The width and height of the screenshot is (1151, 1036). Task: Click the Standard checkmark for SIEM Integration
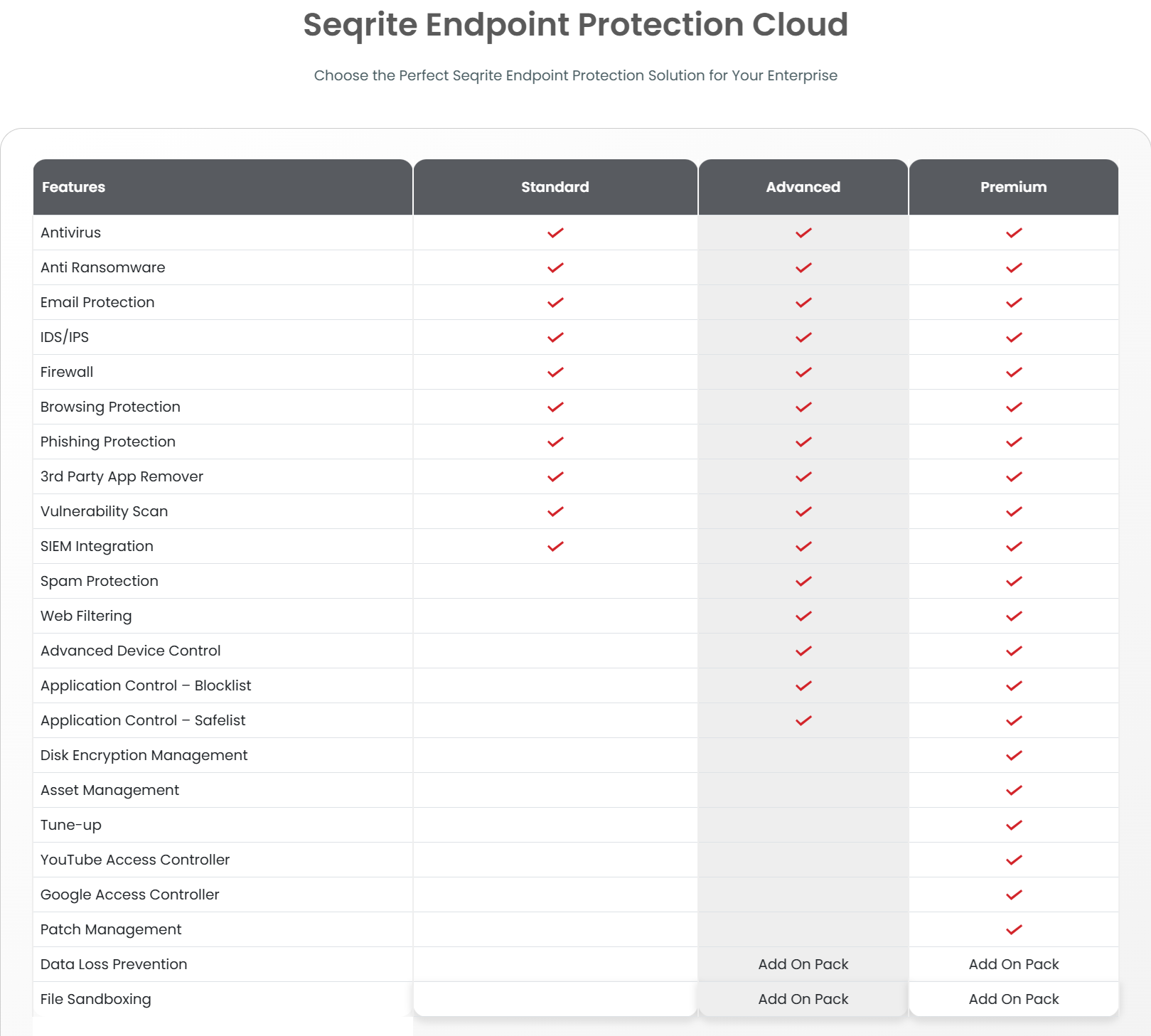point(555,546)
